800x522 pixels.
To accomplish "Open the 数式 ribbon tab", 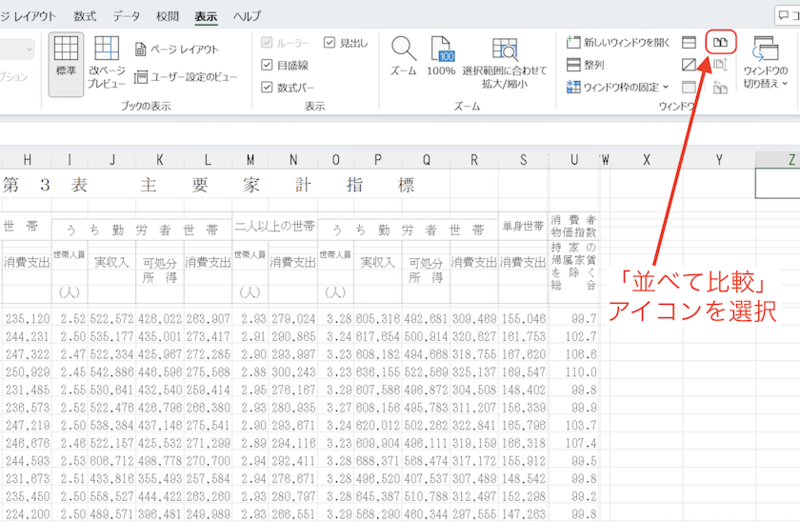I will pos(85,16).
